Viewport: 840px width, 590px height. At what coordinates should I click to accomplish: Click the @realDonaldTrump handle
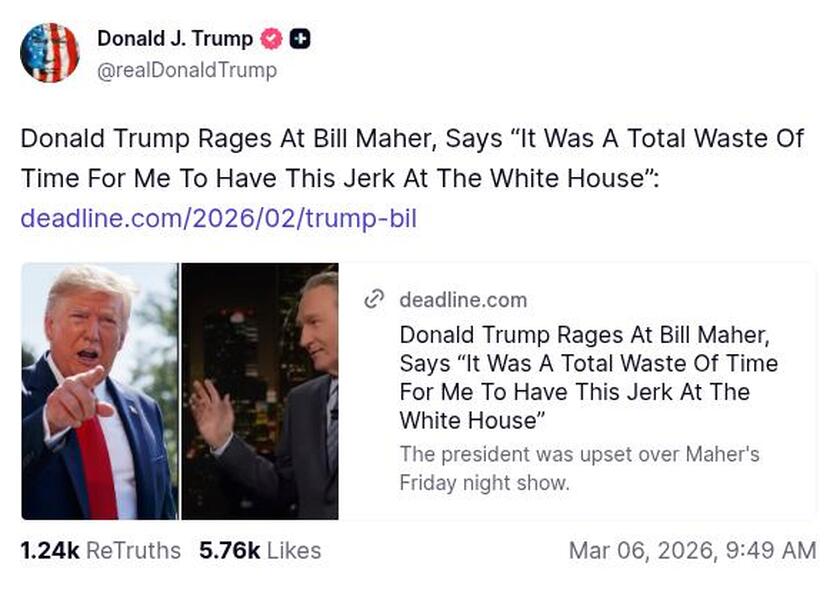point(186,70)
